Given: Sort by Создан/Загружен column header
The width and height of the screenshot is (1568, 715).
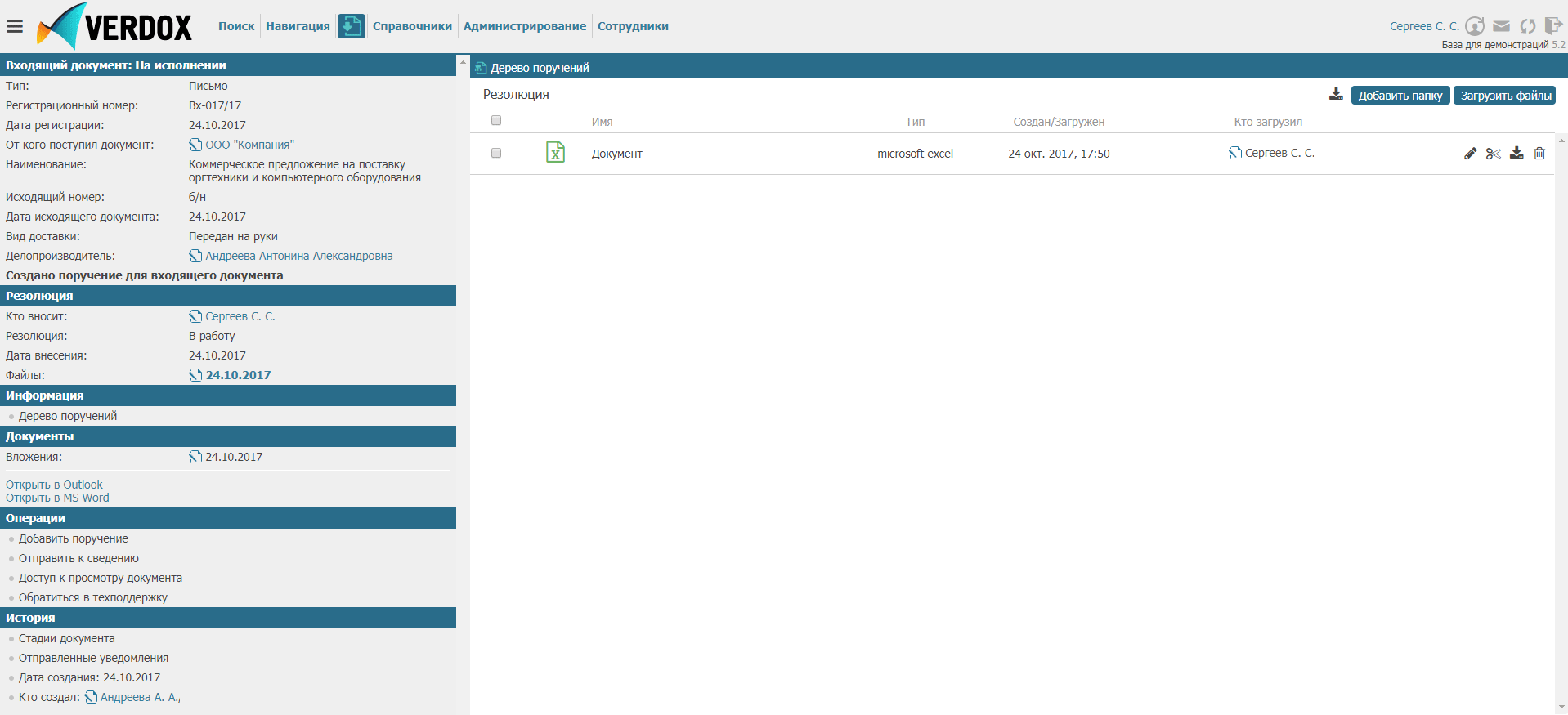Looking at the screenshot, I should tap(1059, 122).
